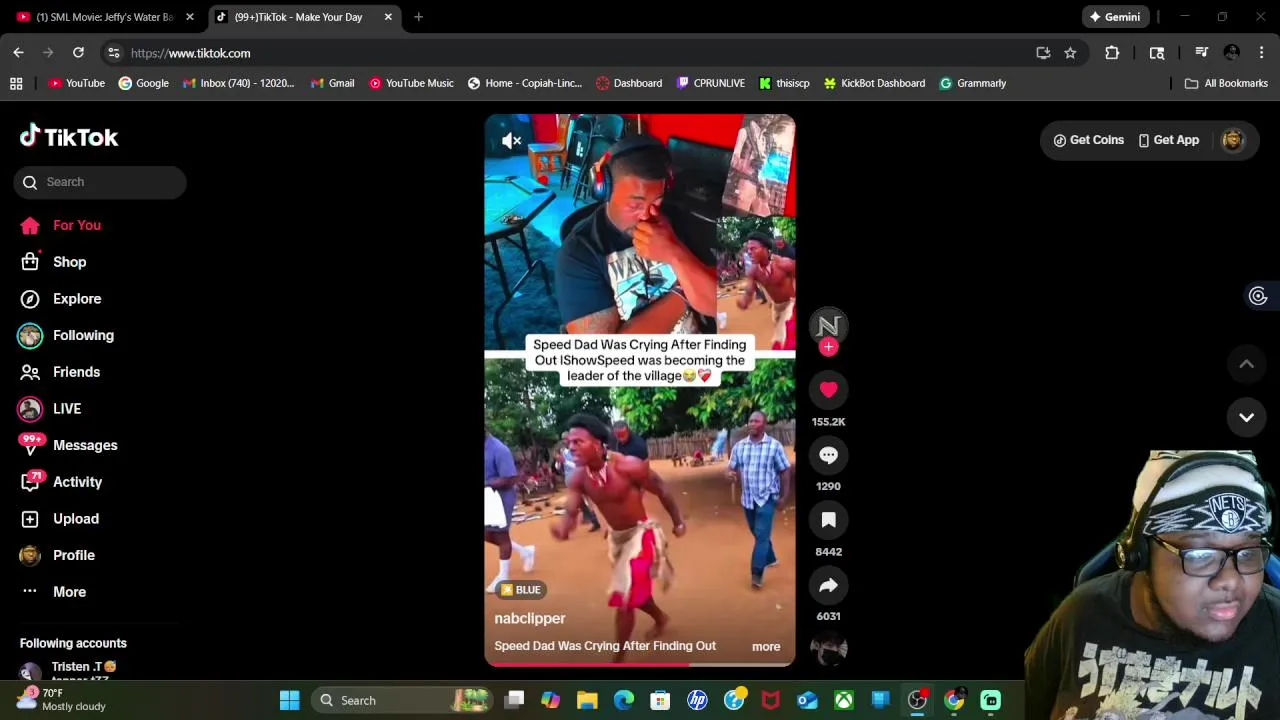This screenshot has width=1280, height=720.
Task: Click Get App button
Action: tap(1168, 140)
